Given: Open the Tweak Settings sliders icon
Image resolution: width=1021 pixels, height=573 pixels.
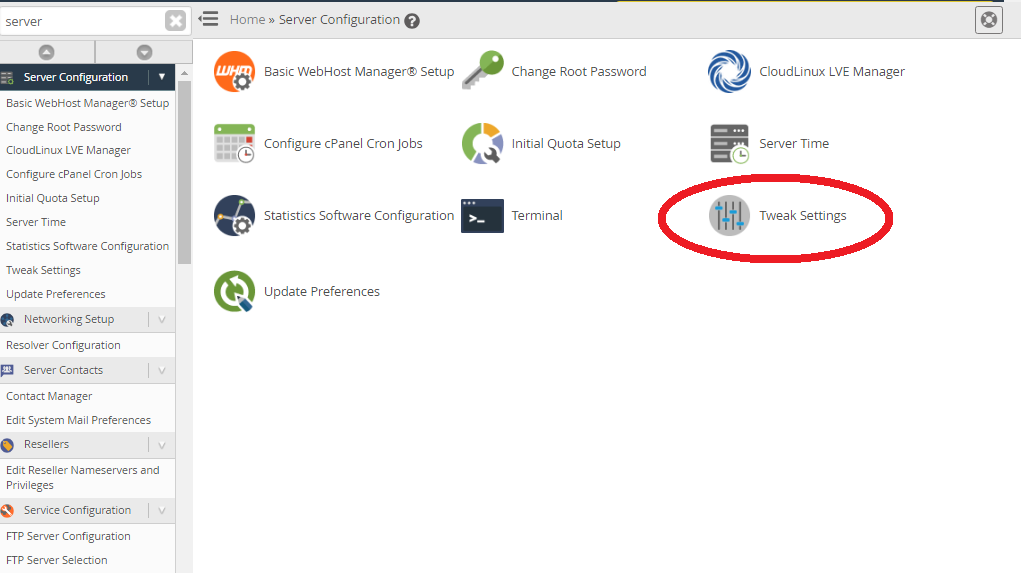Looking at the screenshot, I should coord(729,216).
